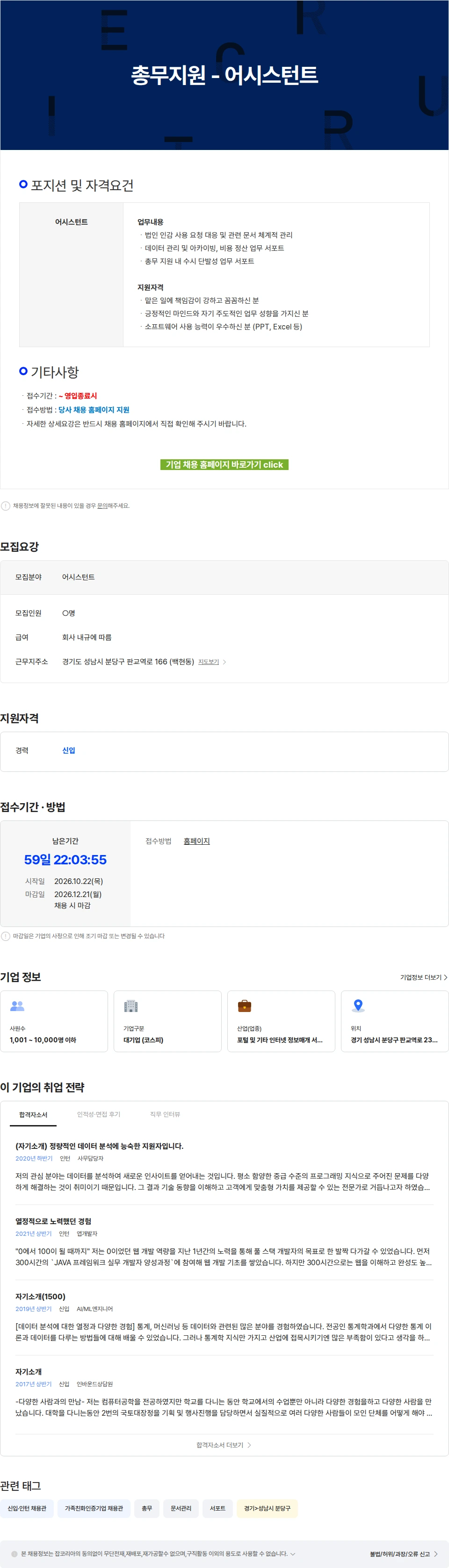Image resolution: width=449 pixels, height=1568 pixels.
Task: Open the 2017년 상반기 자기소개 essay
Action: click(x=29, y=1371)
